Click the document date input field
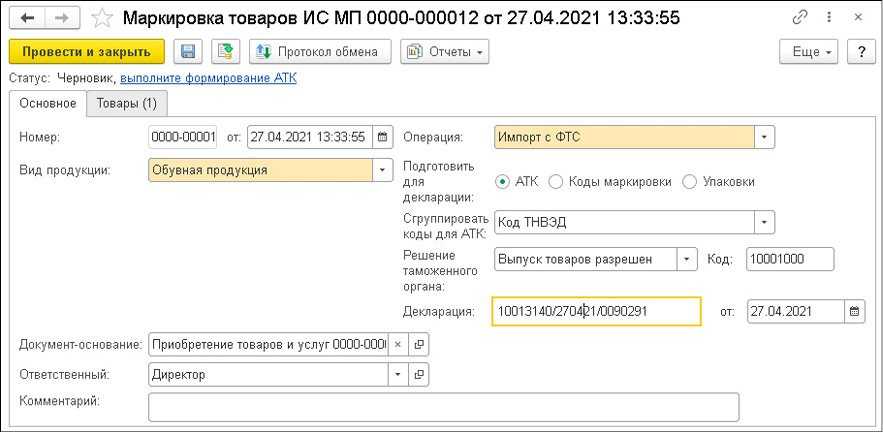This screenshot has height=432, width=883. [310, 137]
